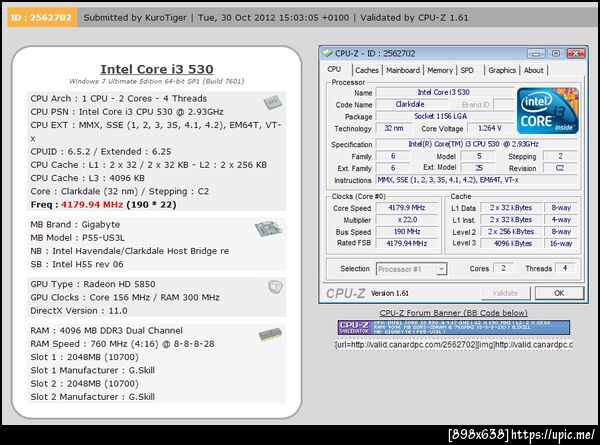Click the Core Speed value 4179.9 MHz
Image resolution: width=600 pixels, height=445 pixels.
click(x=407, y=208)
